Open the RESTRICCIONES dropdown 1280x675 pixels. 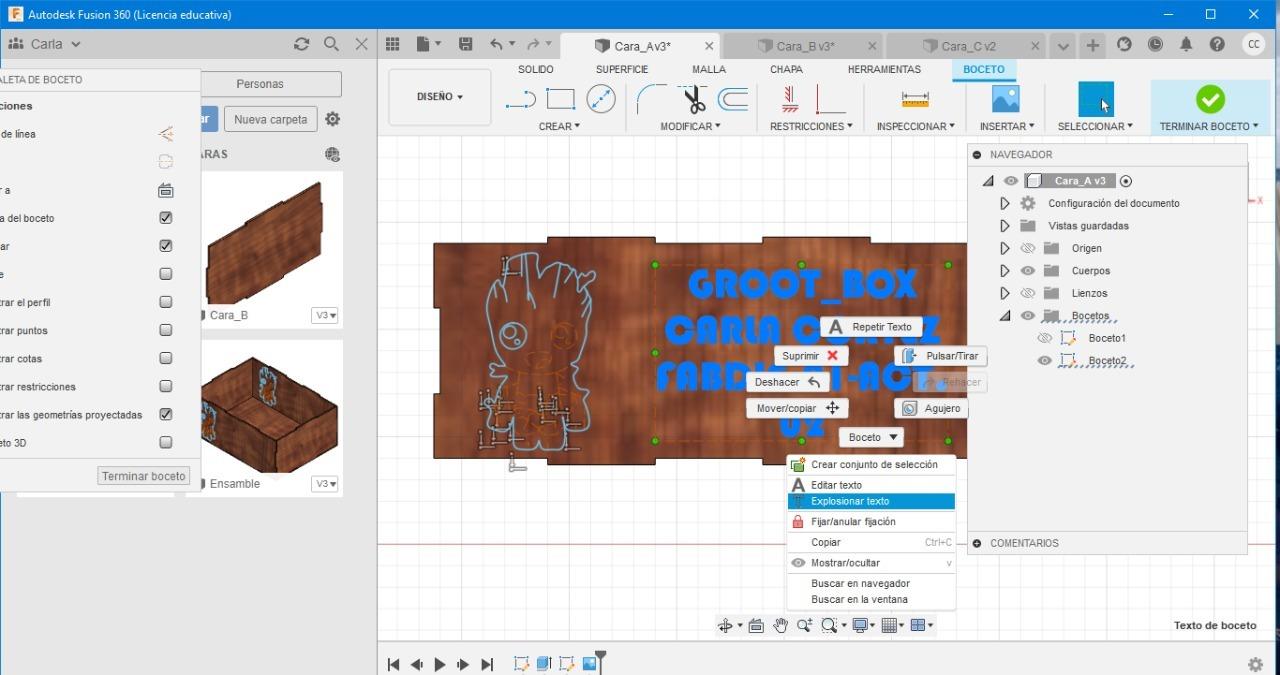[x=811, y=126]
